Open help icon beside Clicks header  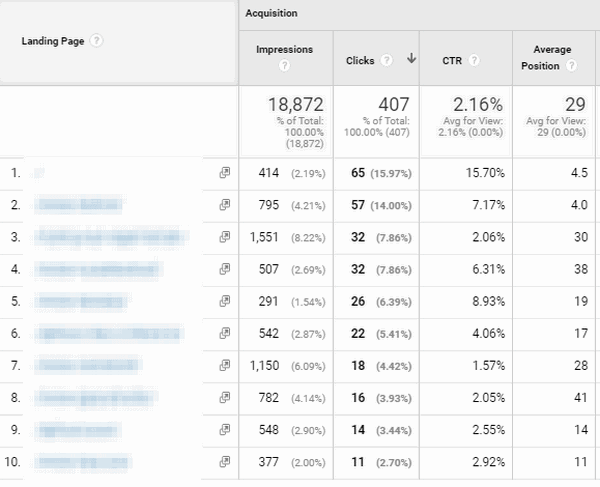coord(386,60)
